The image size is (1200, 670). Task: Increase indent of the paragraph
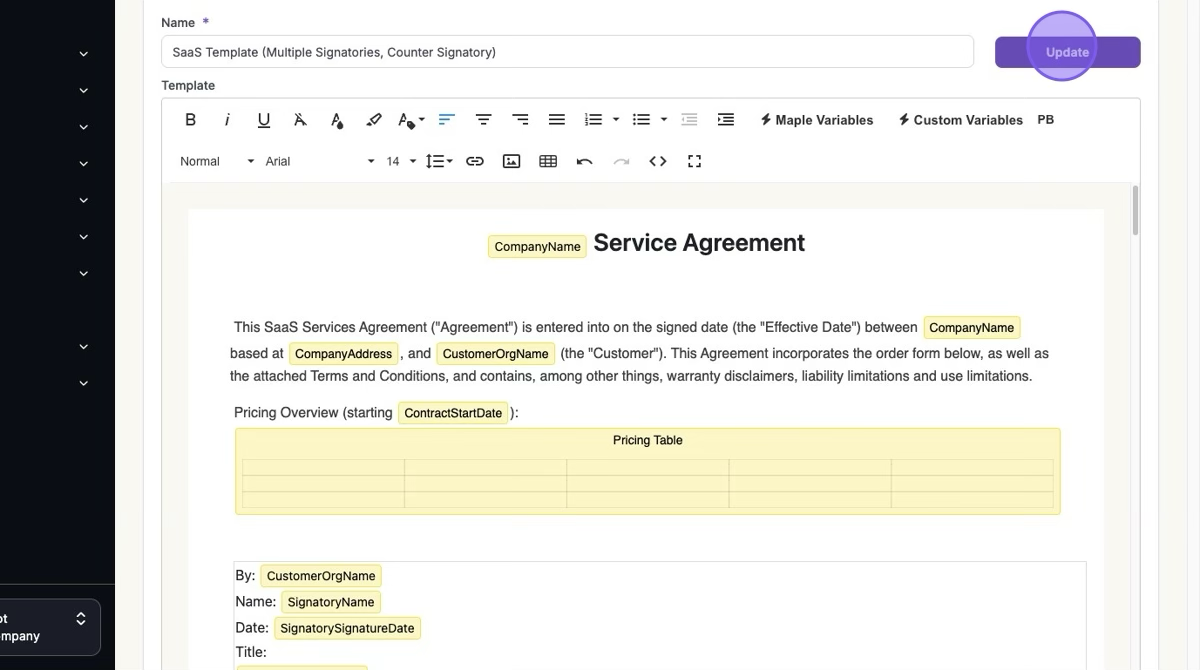tap(726, 120)
